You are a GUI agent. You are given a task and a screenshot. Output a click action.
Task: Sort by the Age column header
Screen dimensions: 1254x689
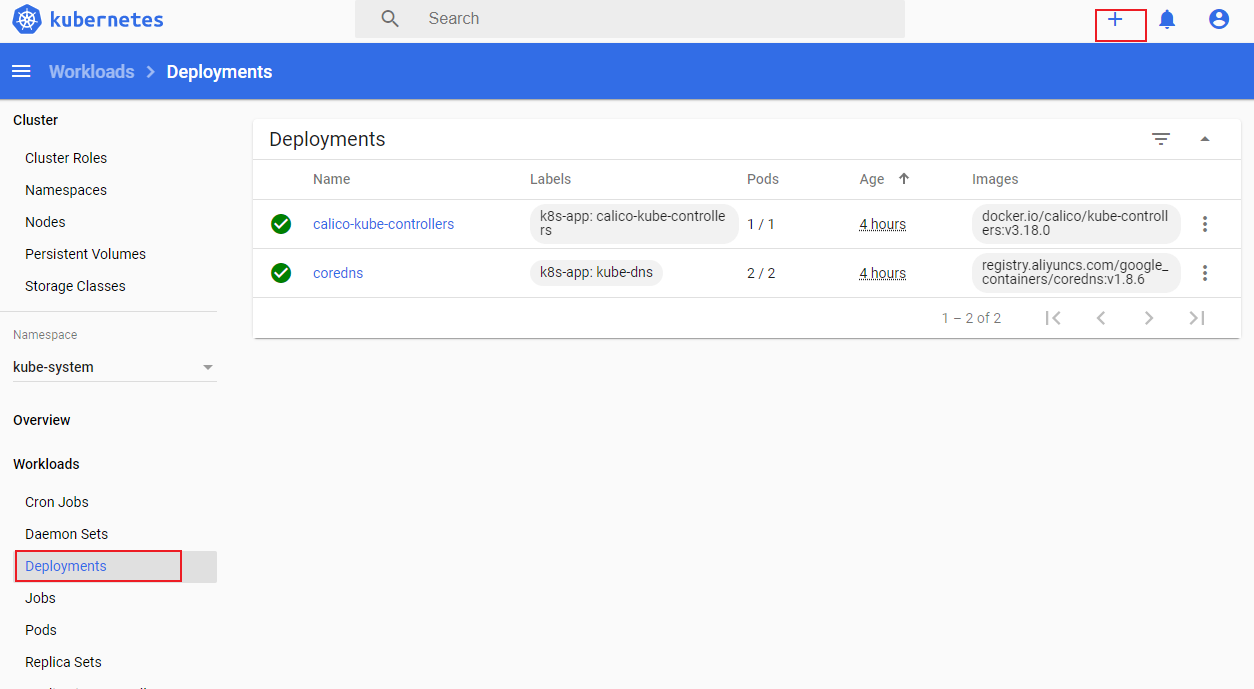pyautogui.click(x=872, y=179)
